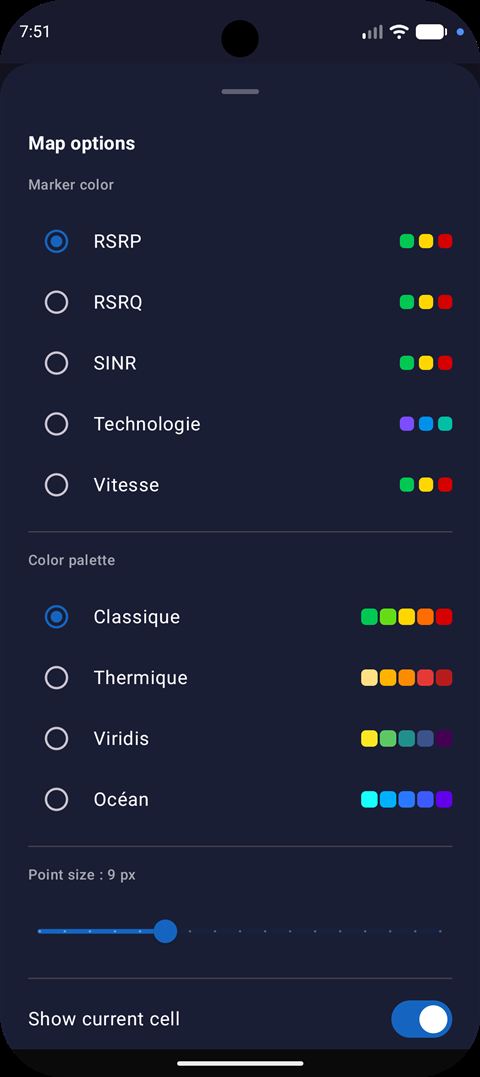Choose RSRQ as marker color
The width and height of the screenshot is (480, 1077).
pos(56,302)
